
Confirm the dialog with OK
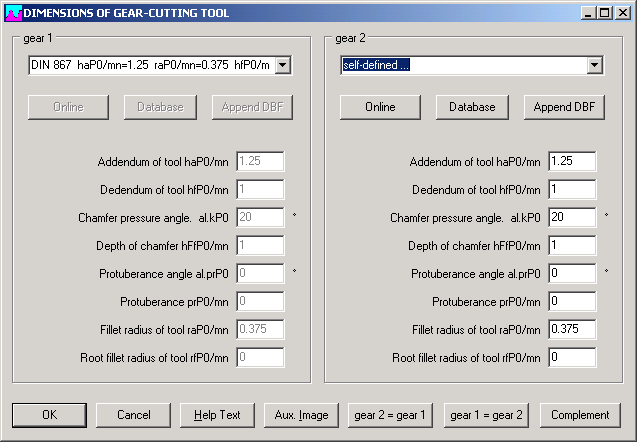coord(49,415)
